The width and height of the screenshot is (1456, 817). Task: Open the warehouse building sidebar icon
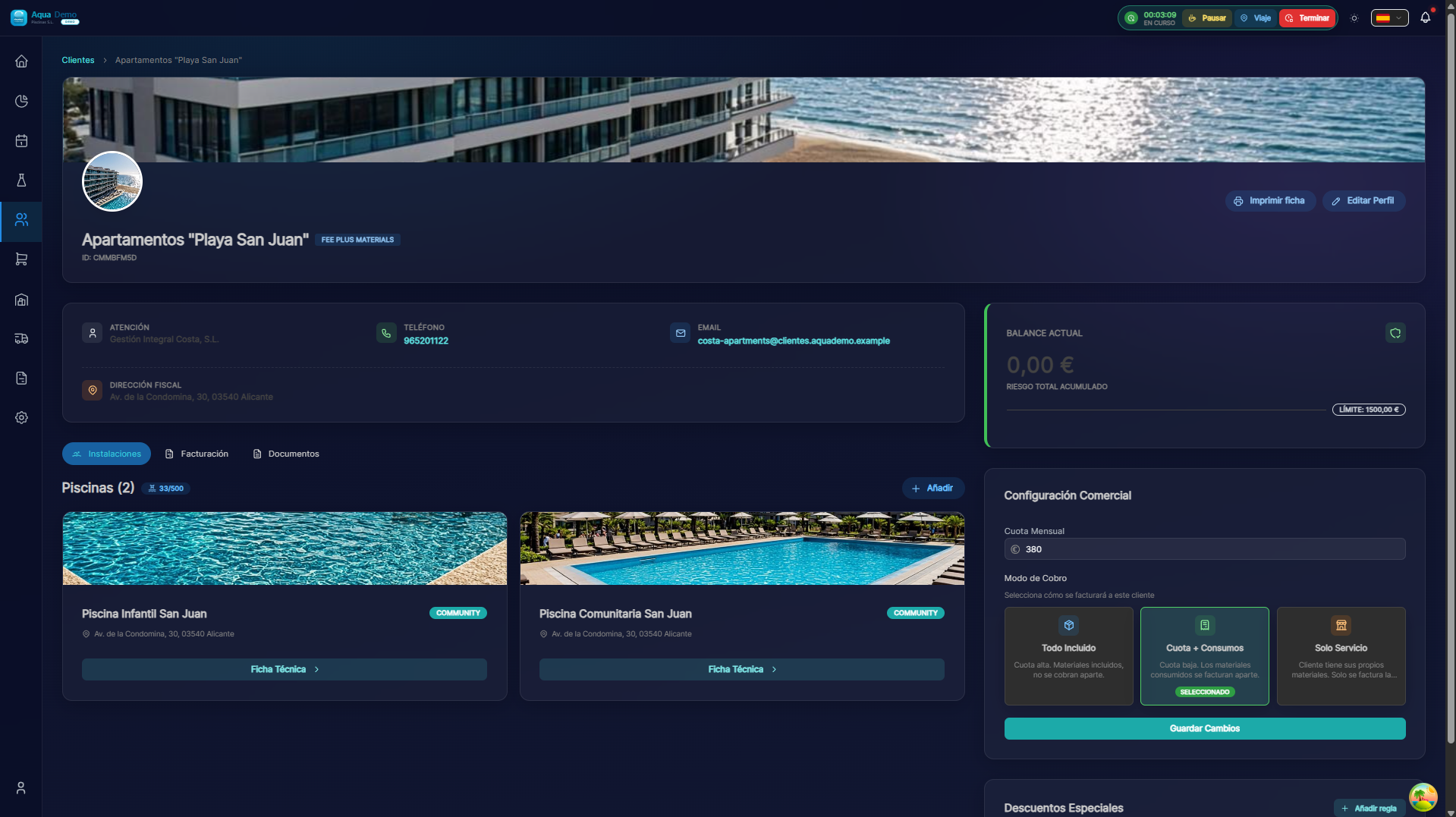21,300
